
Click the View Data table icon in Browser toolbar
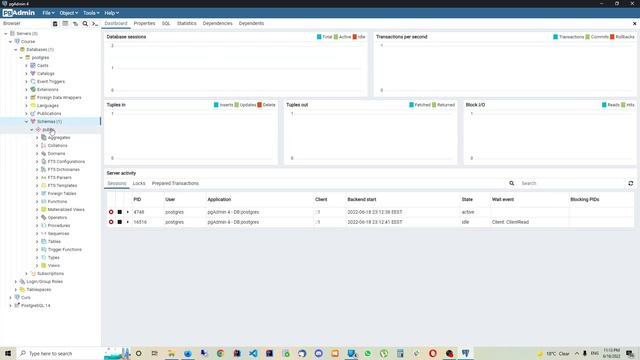tap(65, 24)
